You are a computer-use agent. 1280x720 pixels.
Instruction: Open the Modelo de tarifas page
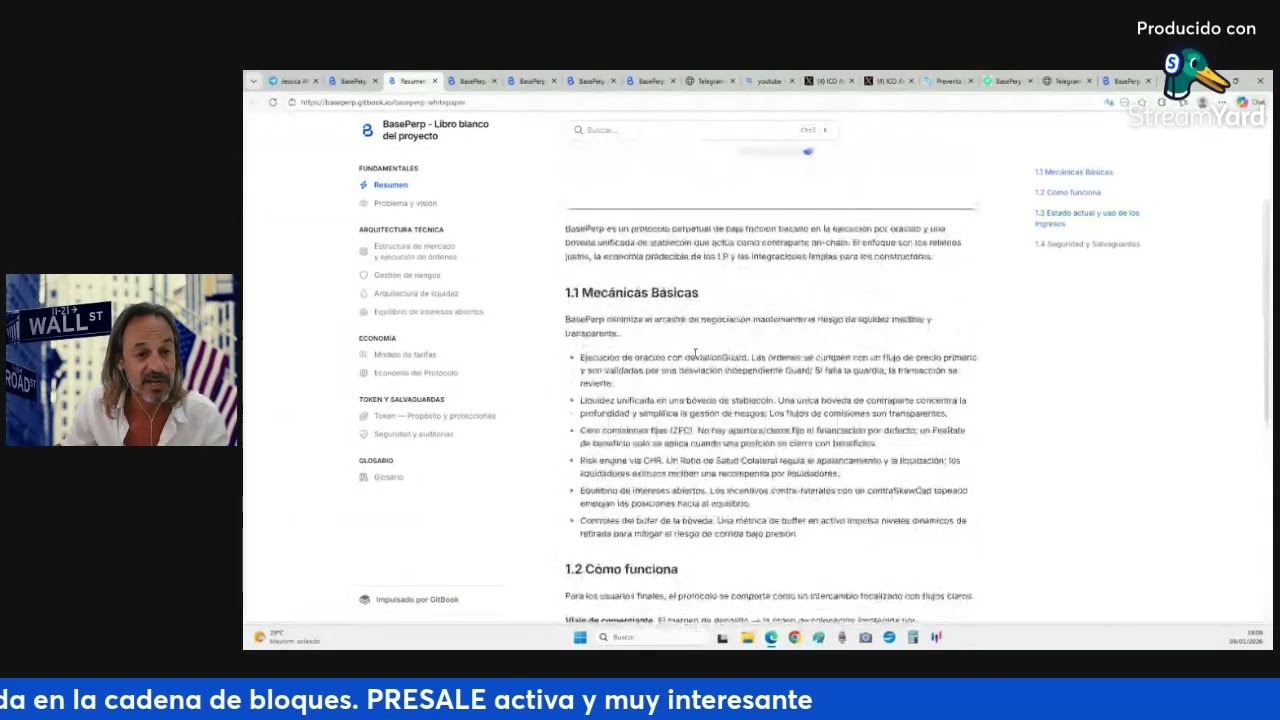pyautogui.click(x=405, y=355)
